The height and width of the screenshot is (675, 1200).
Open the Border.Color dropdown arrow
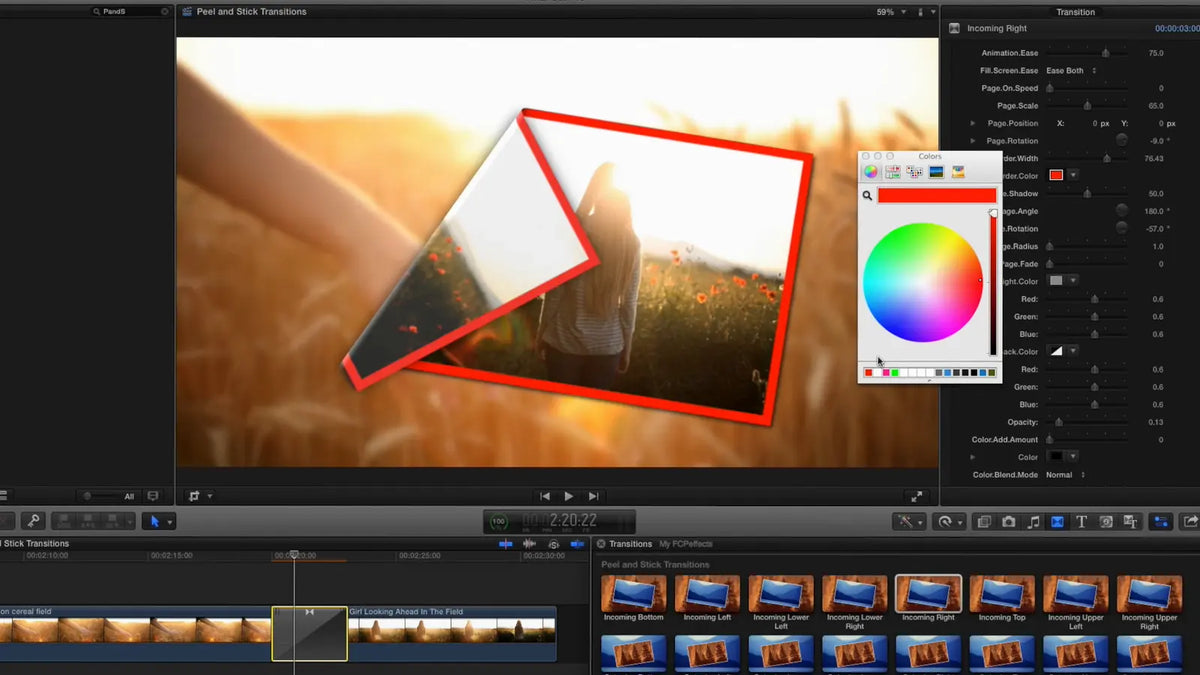1073,175
